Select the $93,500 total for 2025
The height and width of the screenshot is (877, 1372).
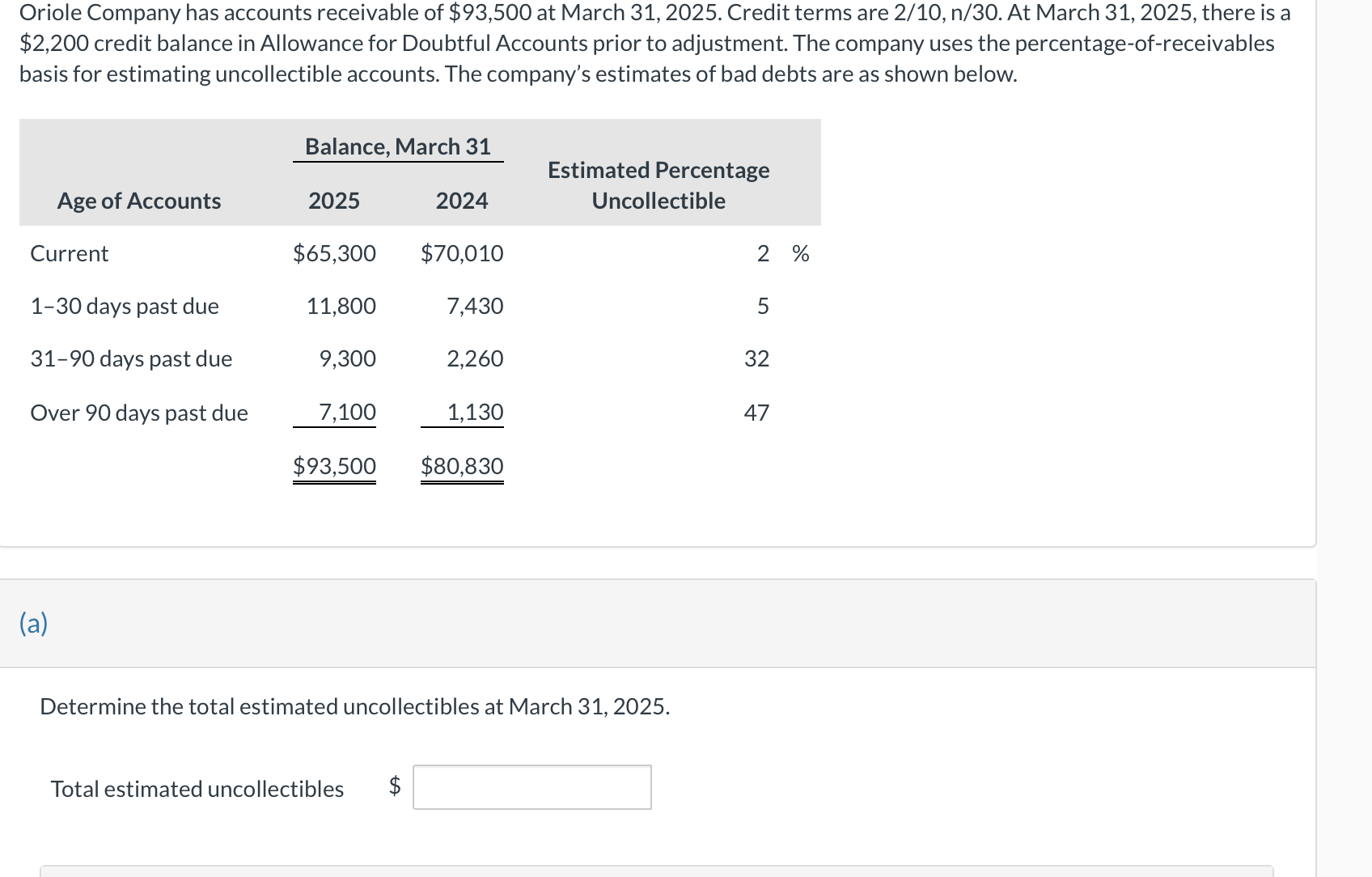334,466
